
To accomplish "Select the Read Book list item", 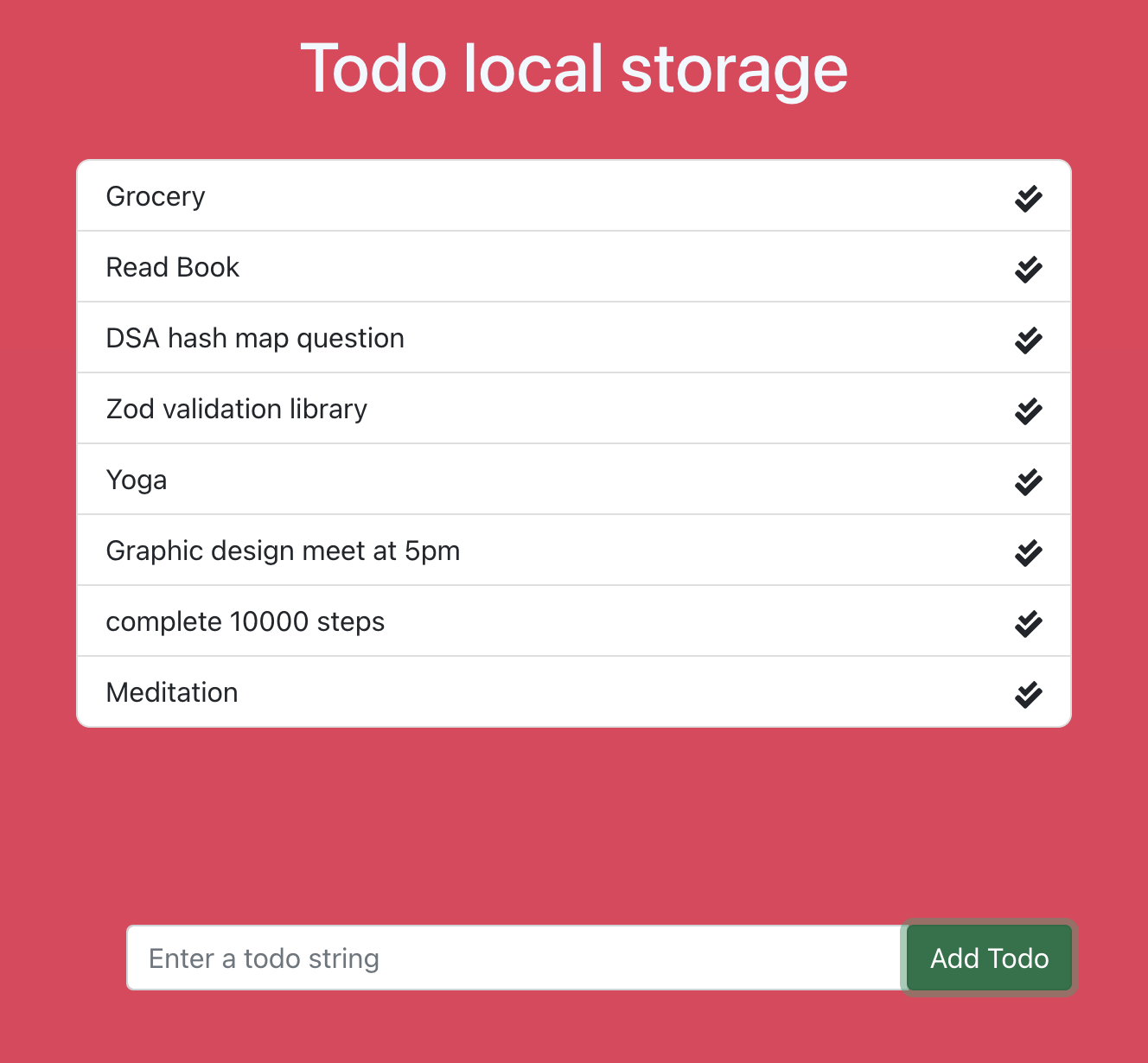I will 574,267.
